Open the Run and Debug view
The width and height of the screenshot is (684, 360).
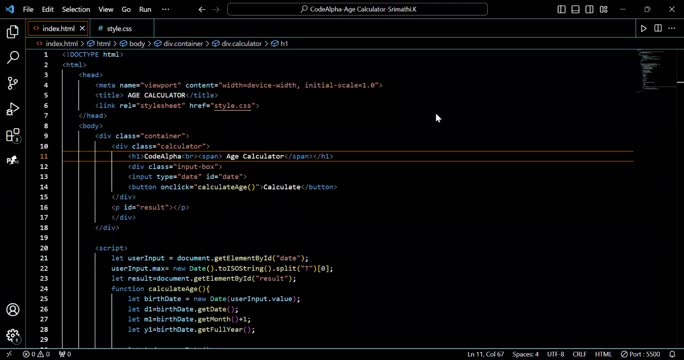13,109
